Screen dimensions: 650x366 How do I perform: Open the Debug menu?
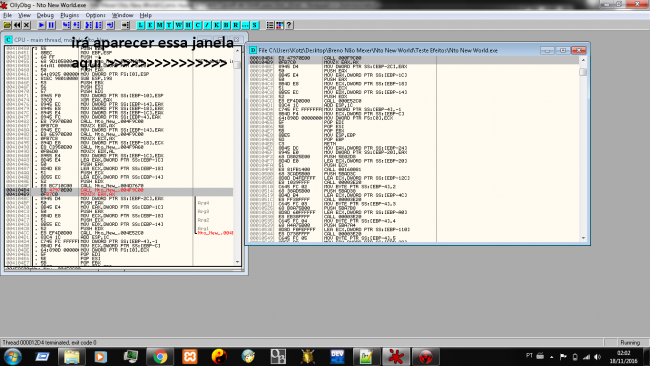(x=45, y=15)
